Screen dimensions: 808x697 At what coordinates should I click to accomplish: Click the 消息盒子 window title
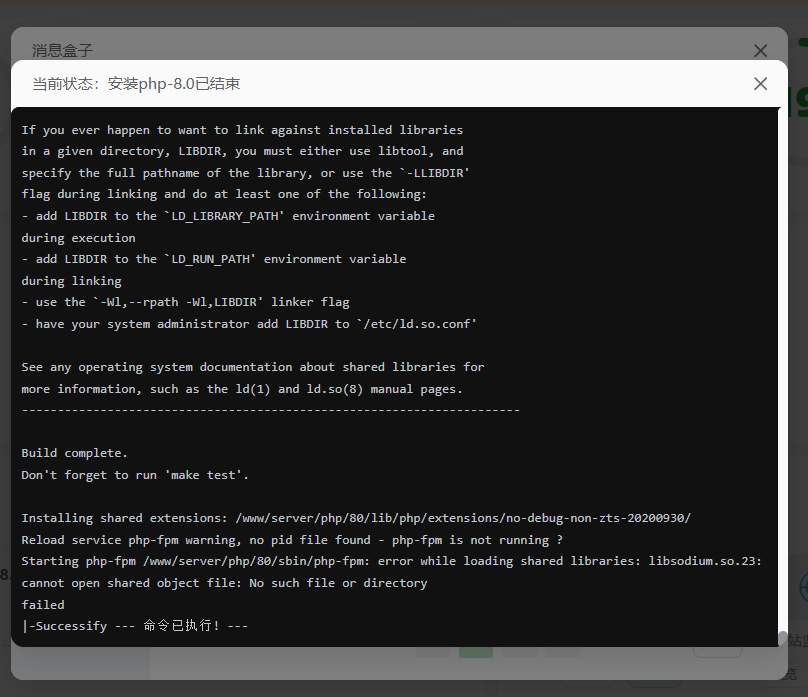(x=62, y=50)
